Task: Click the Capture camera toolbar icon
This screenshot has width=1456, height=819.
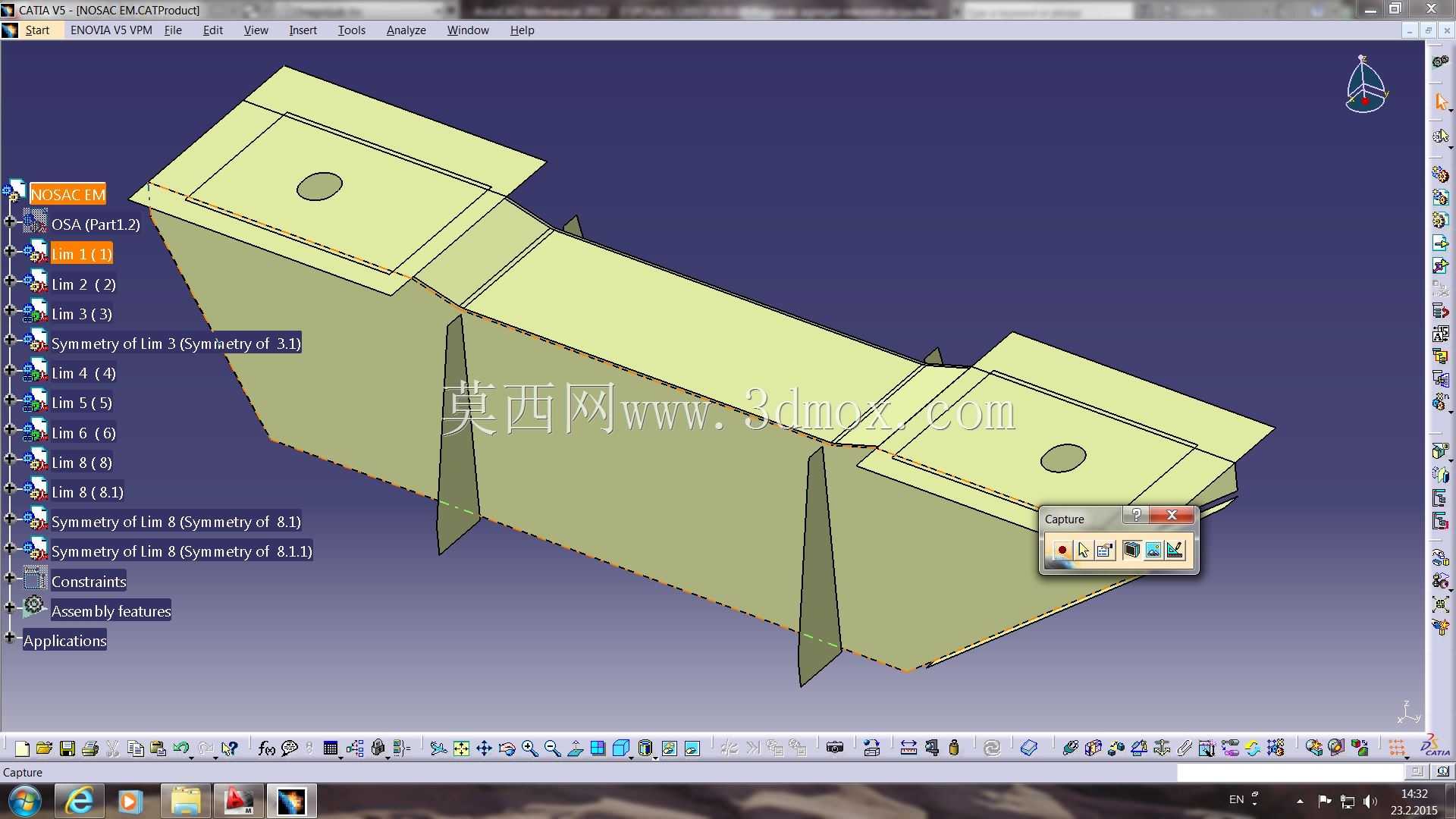Action: [x=835, y=749]
